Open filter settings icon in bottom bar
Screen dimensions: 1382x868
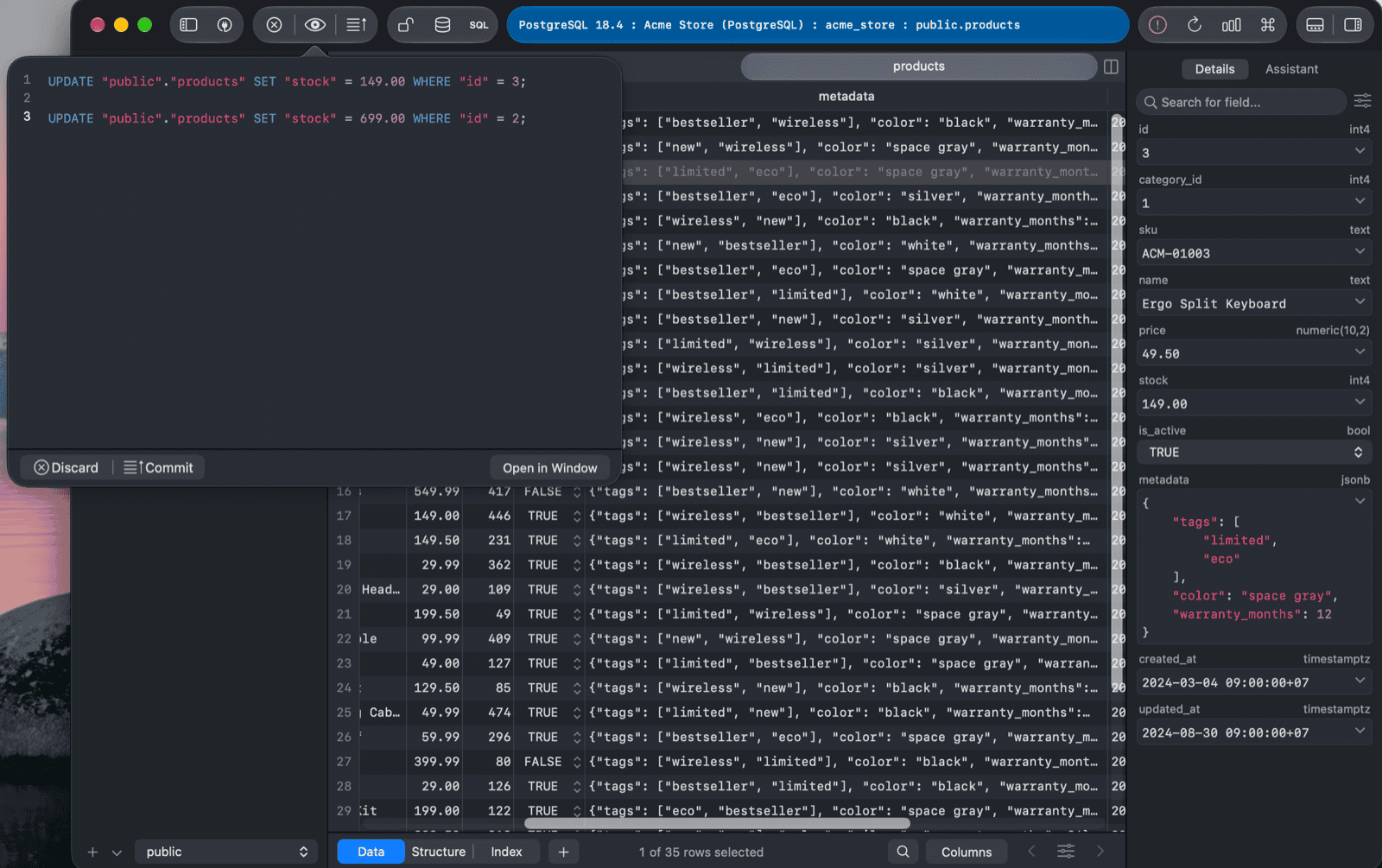point(1066,852)
